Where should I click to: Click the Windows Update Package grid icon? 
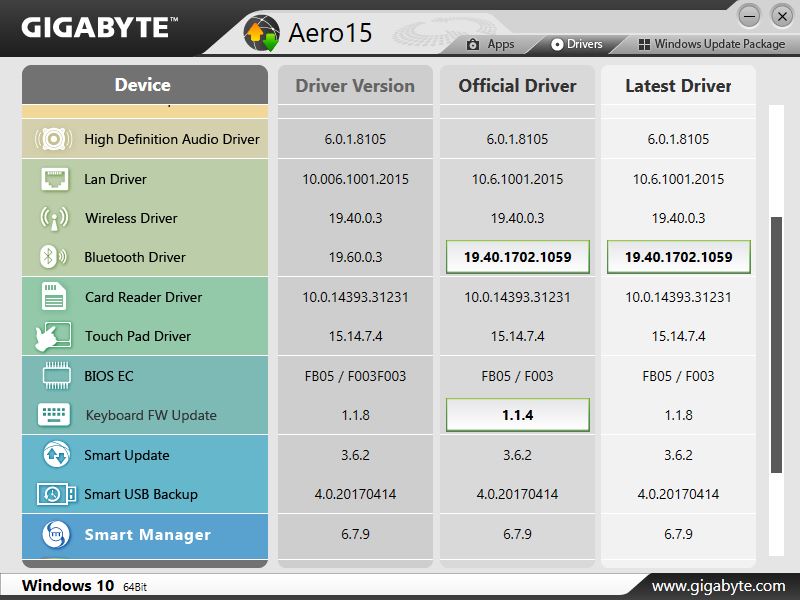click(644, 44)
